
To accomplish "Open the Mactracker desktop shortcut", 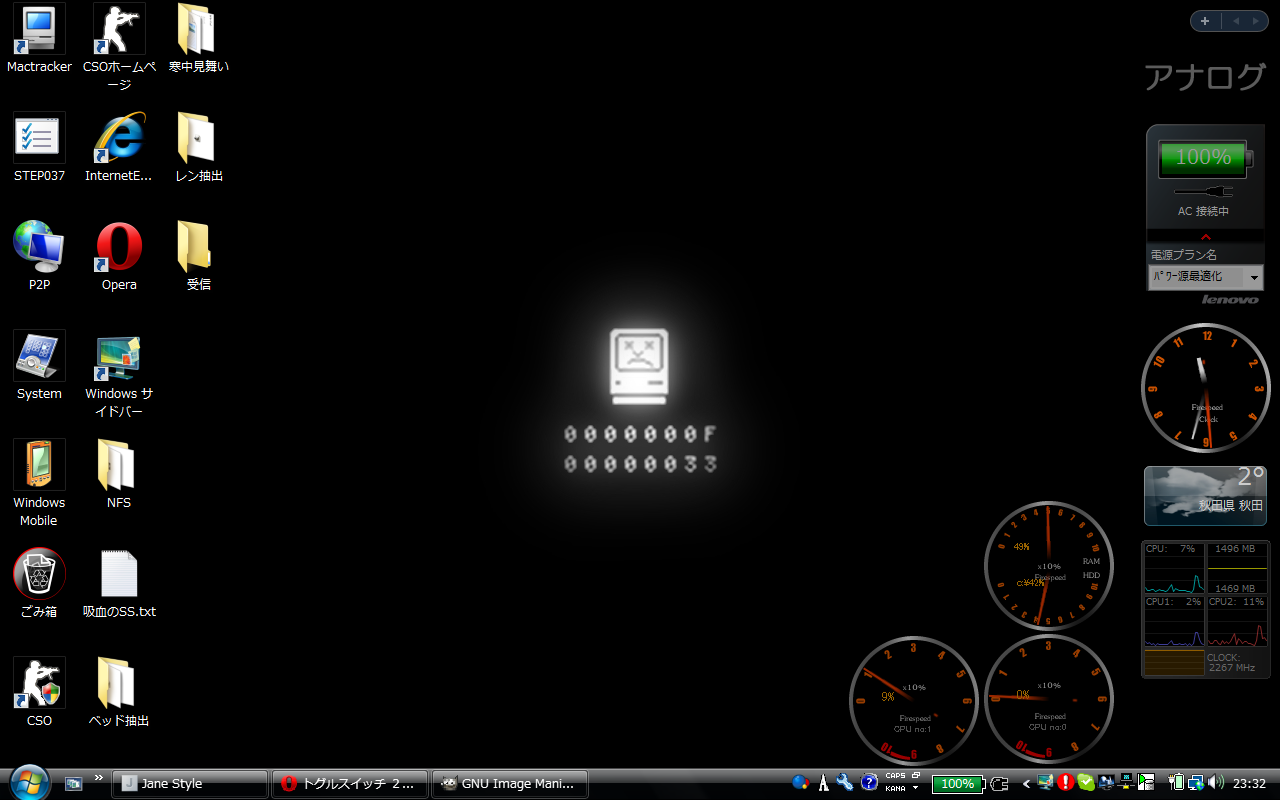I will 39,40.
